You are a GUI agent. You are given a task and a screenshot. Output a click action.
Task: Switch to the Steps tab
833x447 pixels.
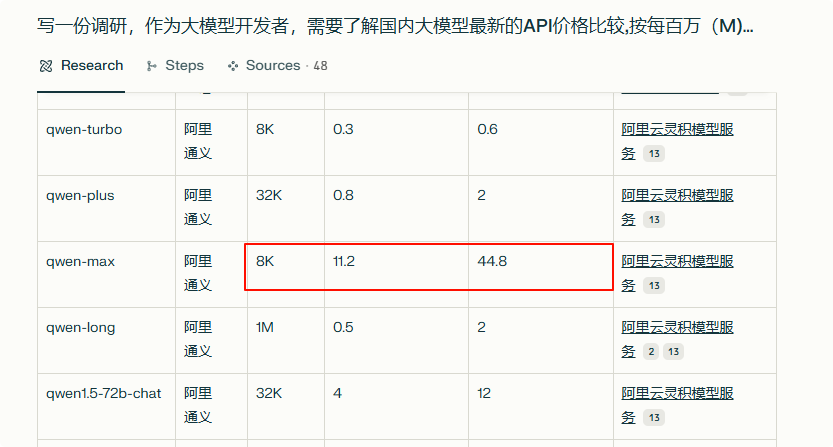click(175, 65)
